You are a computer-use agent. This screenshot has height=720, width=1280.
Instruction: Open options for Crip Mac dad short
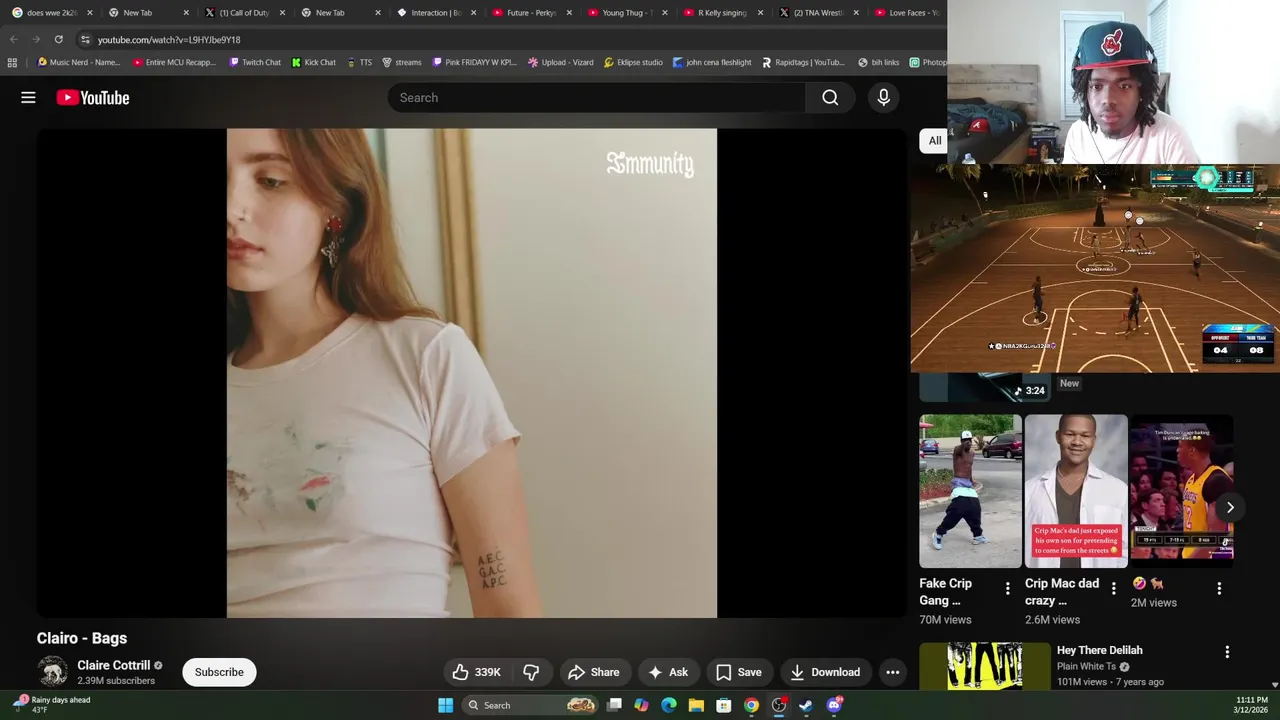click(1113, 589)
